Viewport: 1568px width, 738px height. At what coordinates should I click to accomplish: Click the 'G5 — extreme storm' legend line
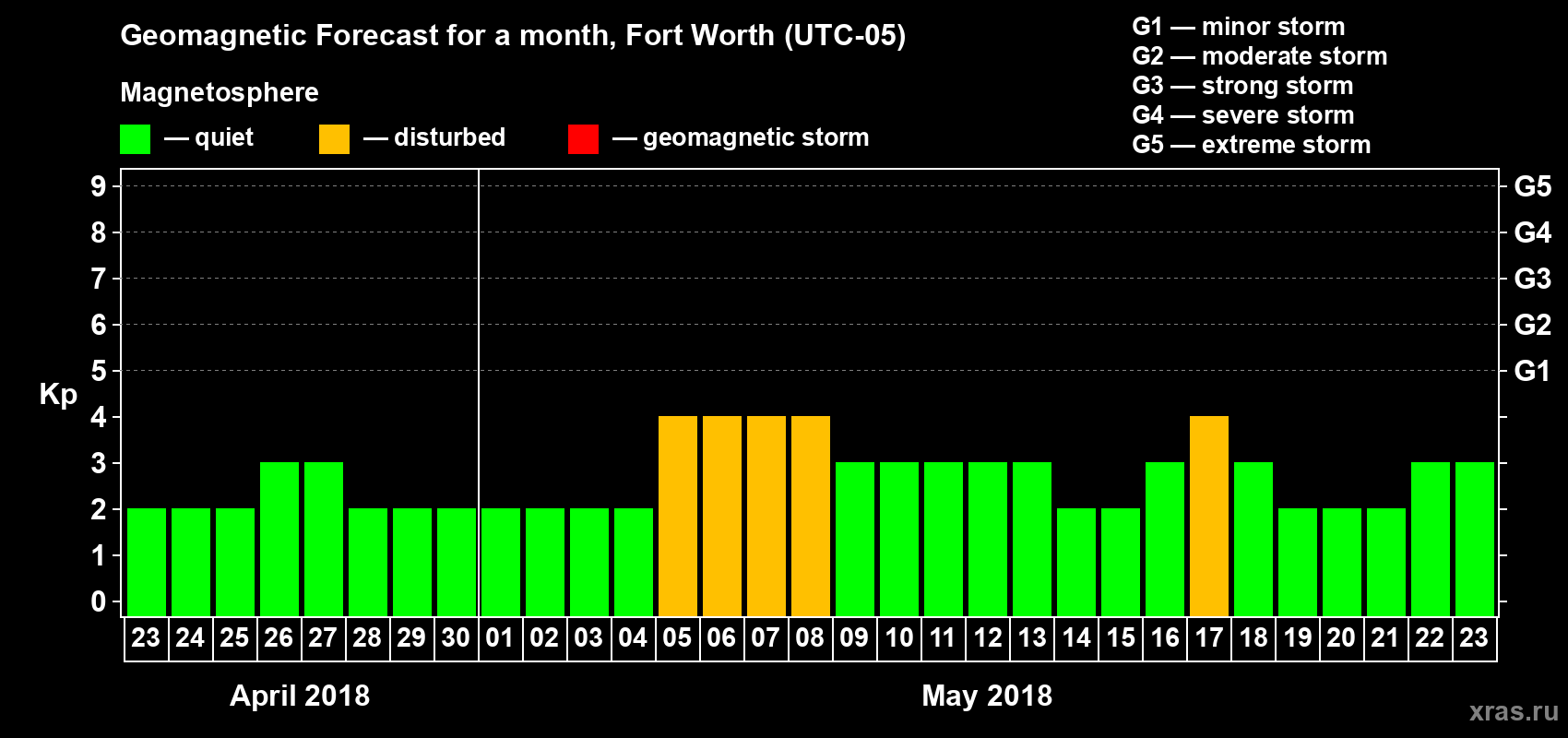1252,145
